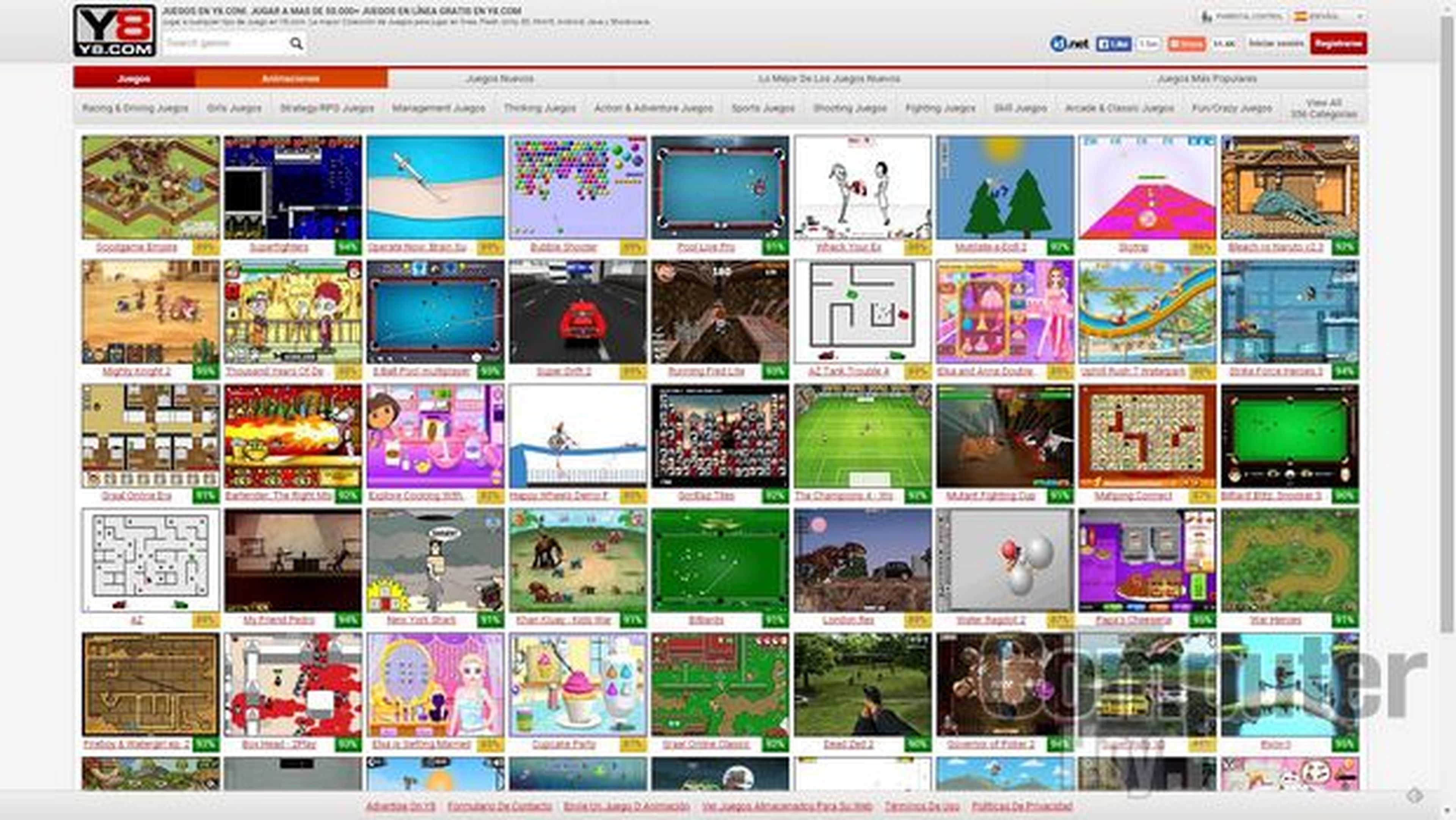The height and width of the screenshot is (820, 1456).
Task: Open Action & Adventure Juegos category
Action: coord(653,108)
